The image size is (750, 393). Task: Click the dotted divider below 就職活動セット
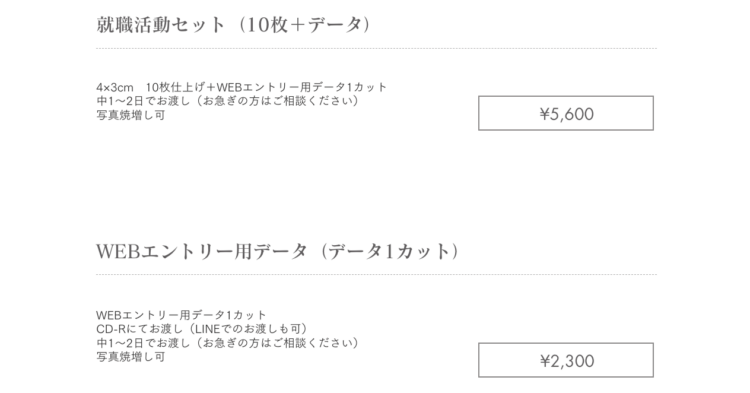click(x=376, y=48)
